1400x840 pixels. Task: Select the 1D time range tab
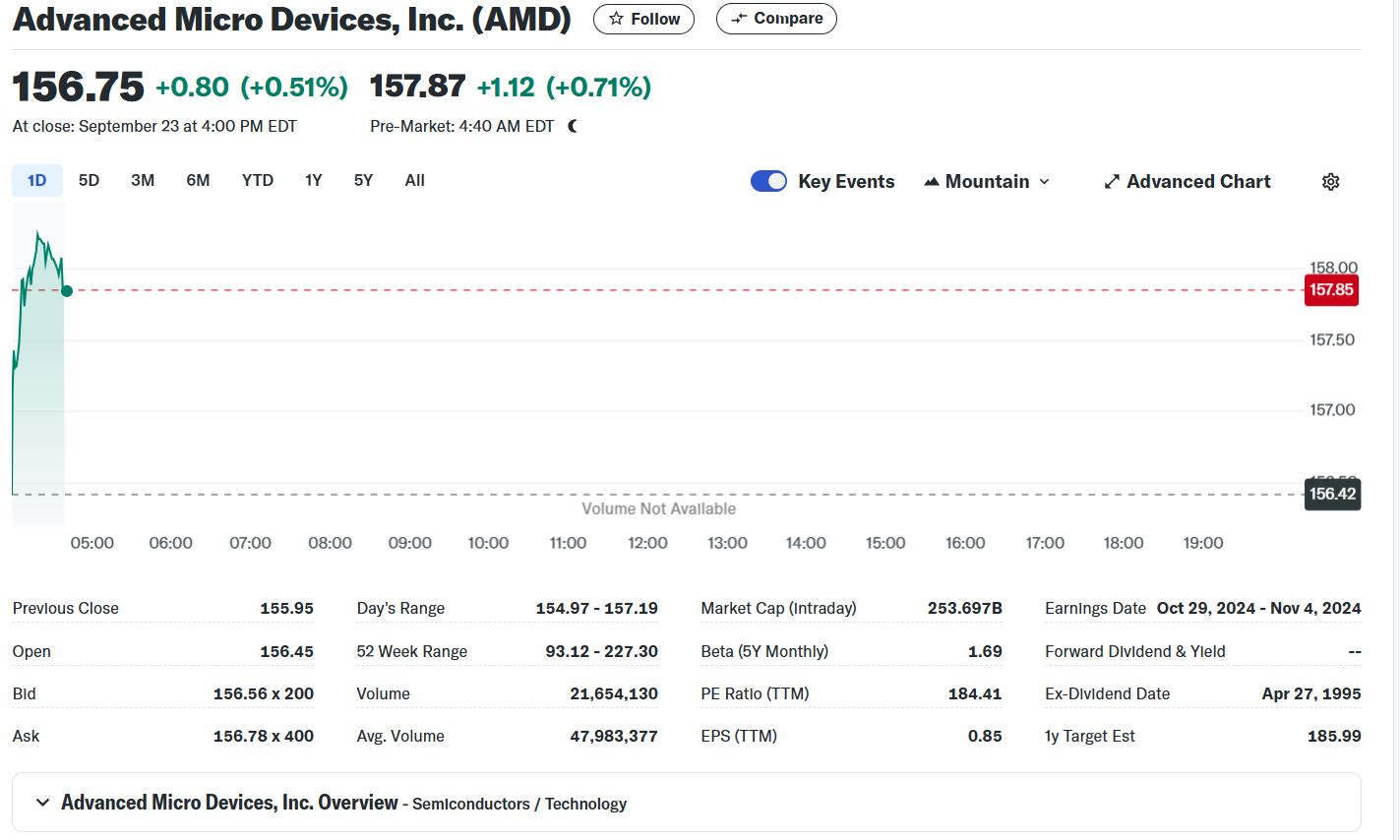[x=36, y=180]
